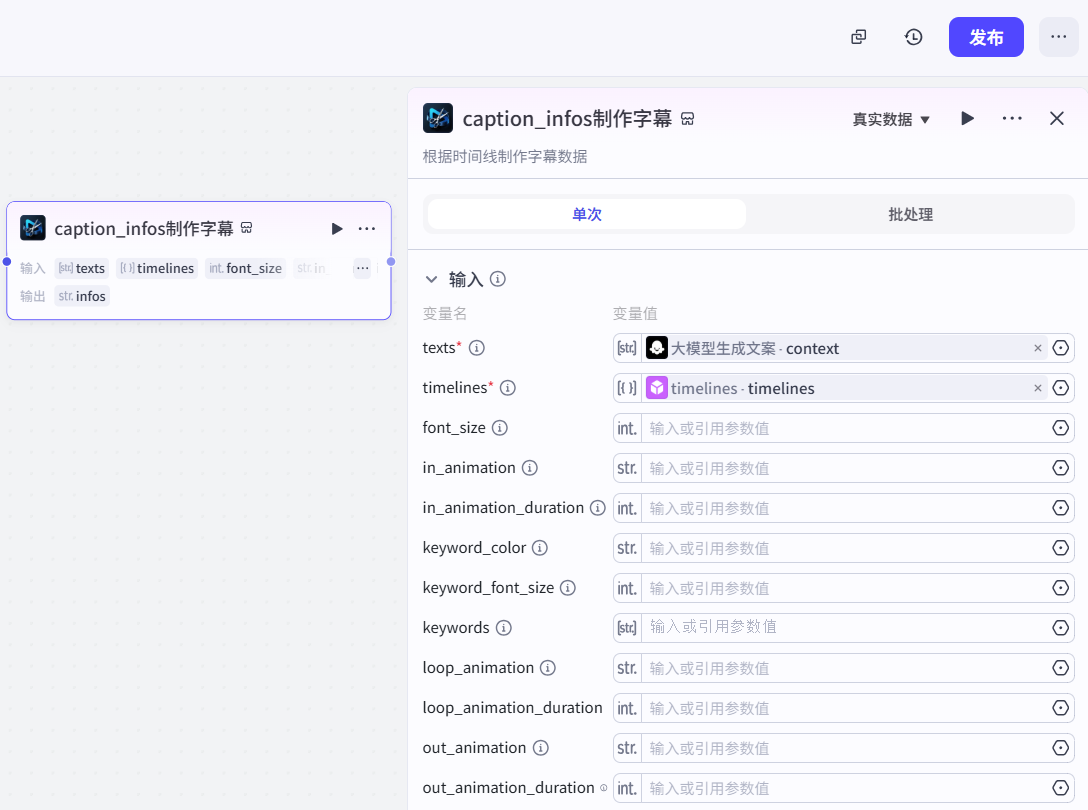Click the loop_animation value input field
The height and width of the screenshot is (810, 1088).
coord(845,668)
